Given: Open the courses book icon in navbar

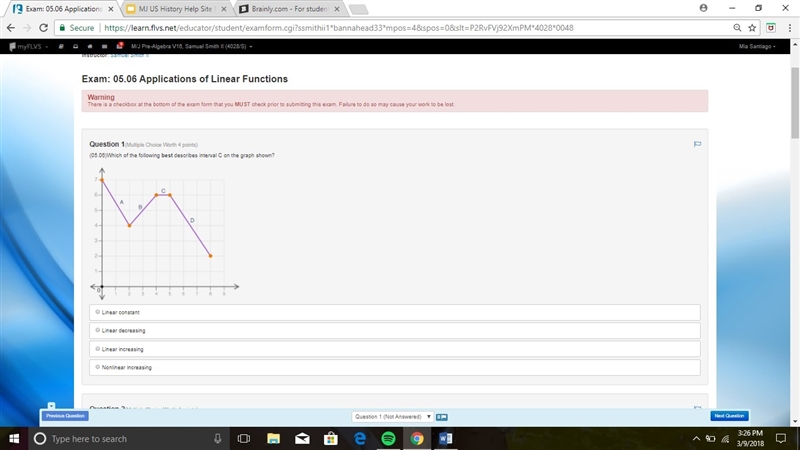Looking at the screenshot, I should point(61,46).
